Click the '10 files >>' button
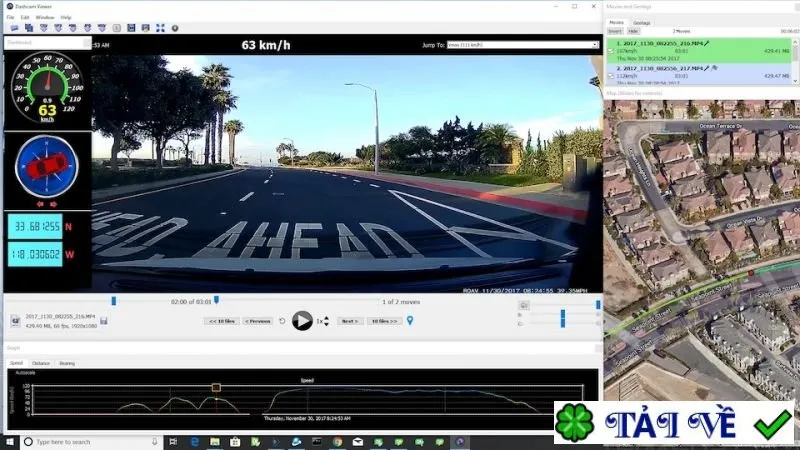Screen dimensions: 800x450 tap(385, 321)
